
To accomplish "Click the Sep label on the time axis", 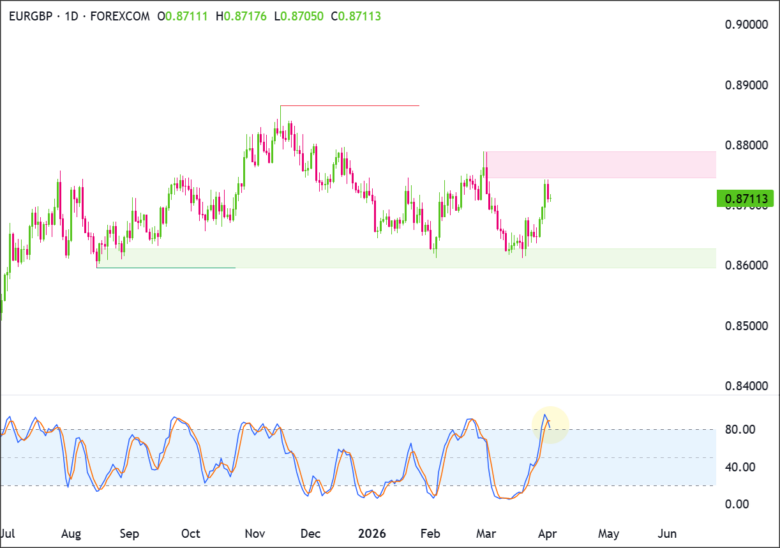I will coord(129,534).
